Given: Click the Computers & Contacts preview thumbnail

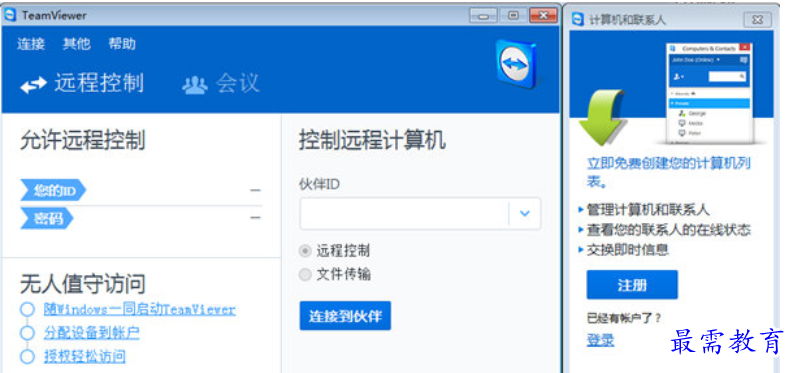Looking at the screenshot, I should pos(709,94).
